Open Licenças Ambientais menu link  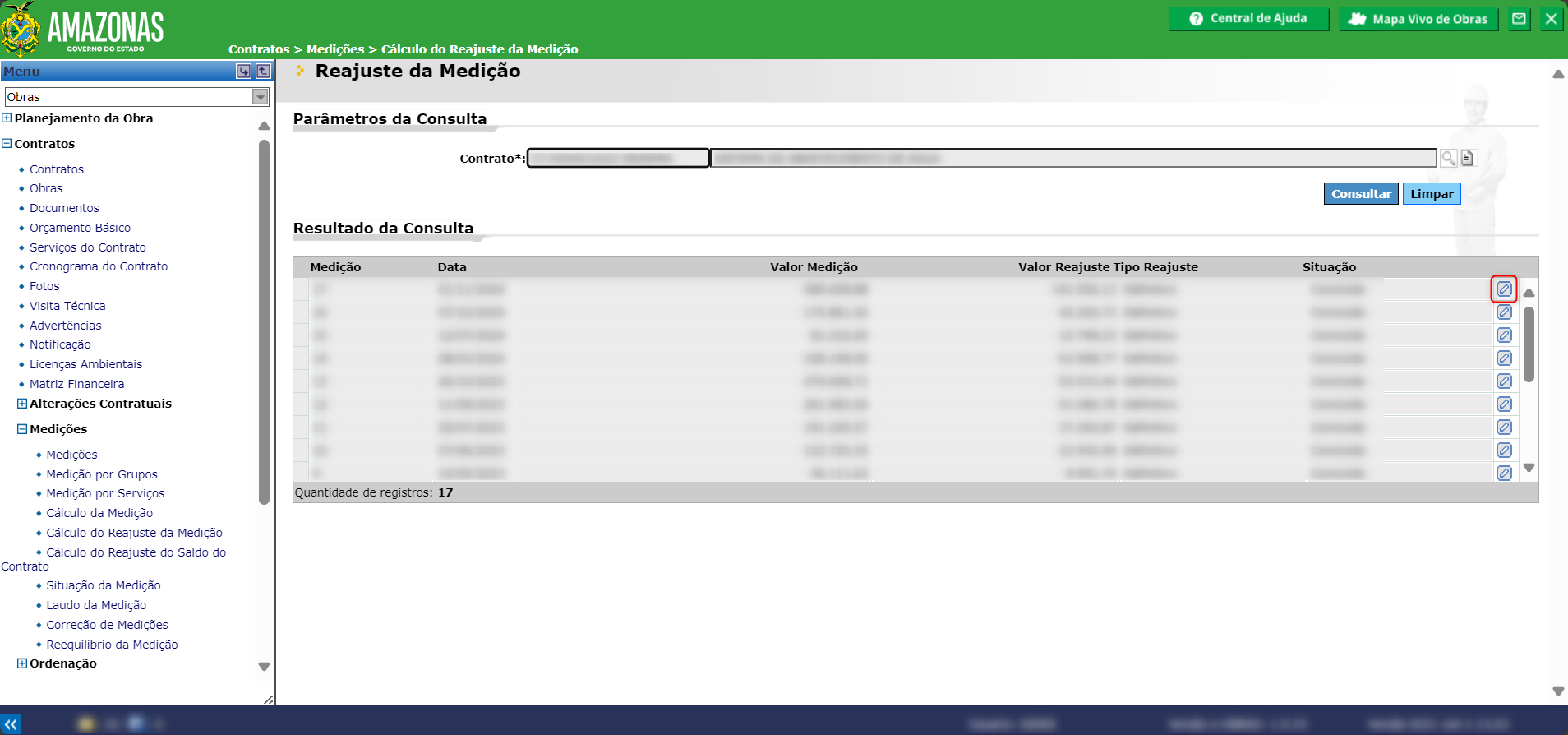point(85,364)
